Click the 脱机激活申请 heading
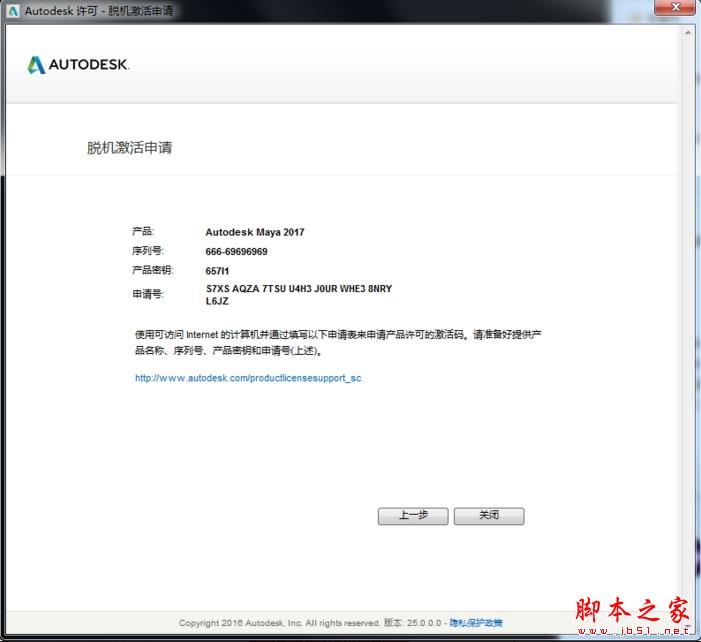 (130, 148)
